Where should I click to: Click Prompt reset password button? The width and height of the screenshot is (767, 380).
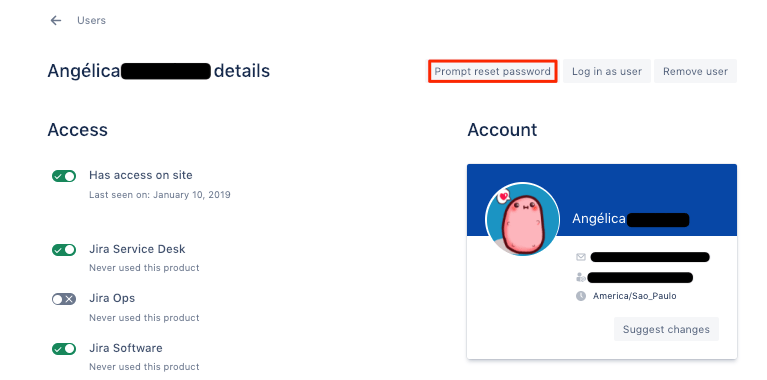[493, 71]
